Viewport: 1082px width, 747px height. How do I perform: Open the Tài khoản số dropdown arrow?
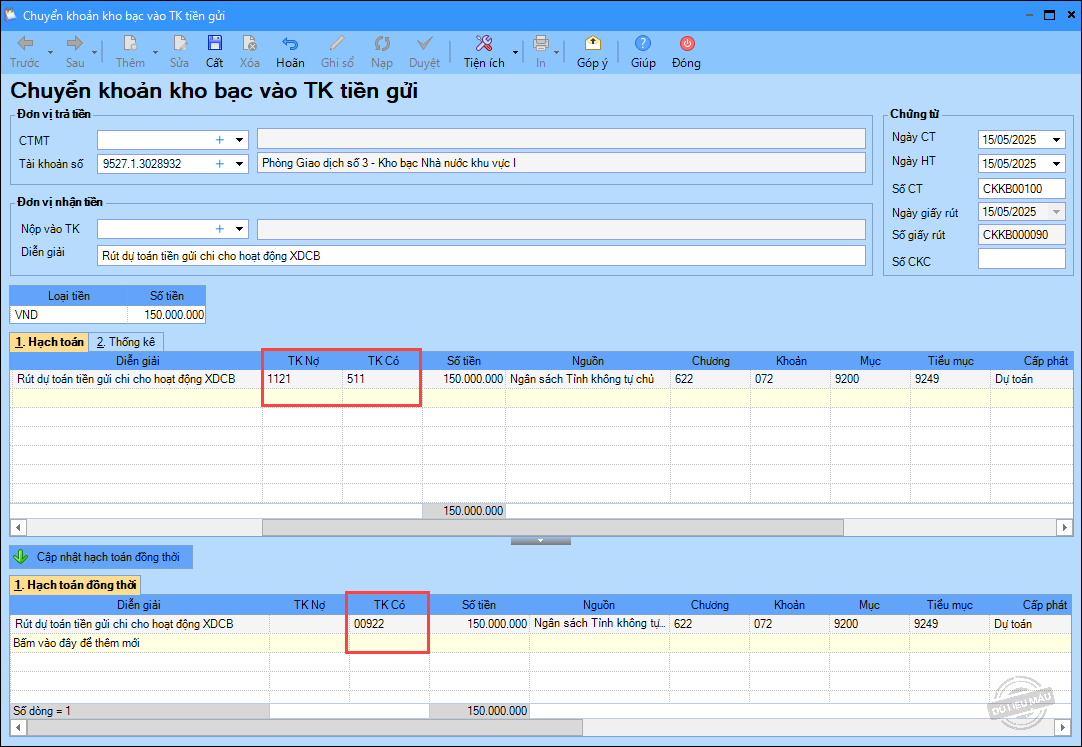(x=239, y=163)
